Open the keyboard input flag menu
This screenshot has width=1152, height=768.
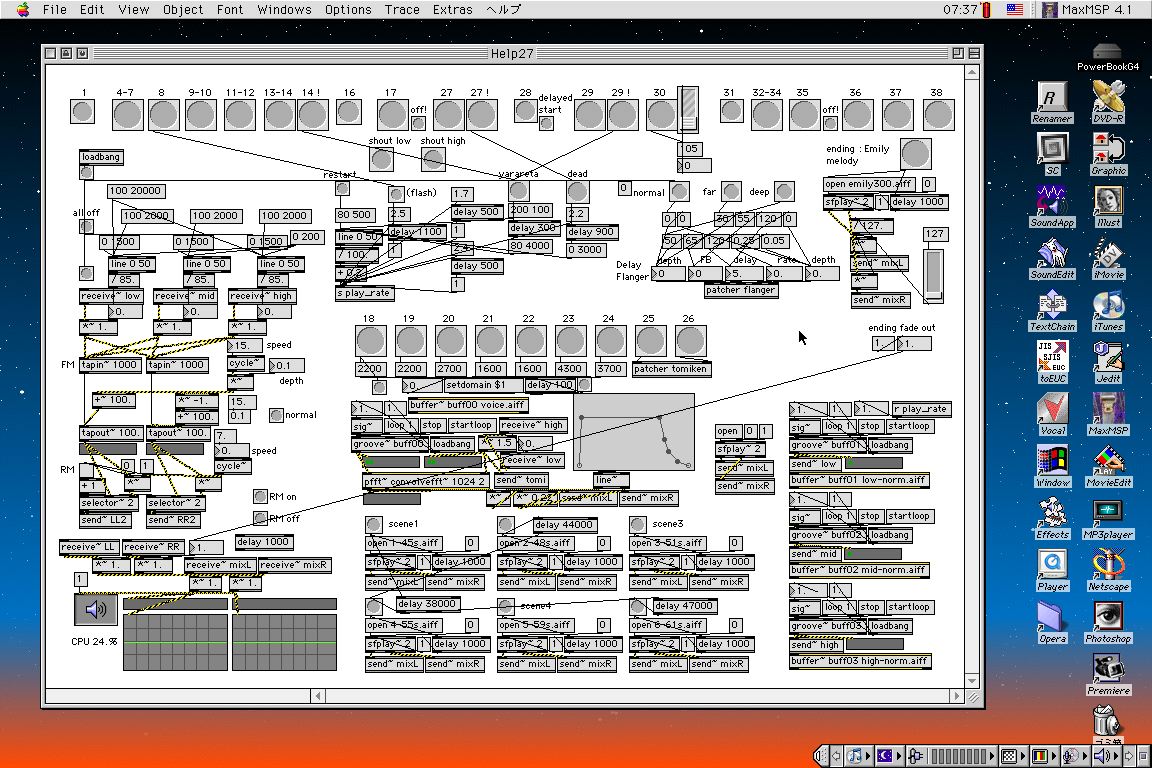1015,10
